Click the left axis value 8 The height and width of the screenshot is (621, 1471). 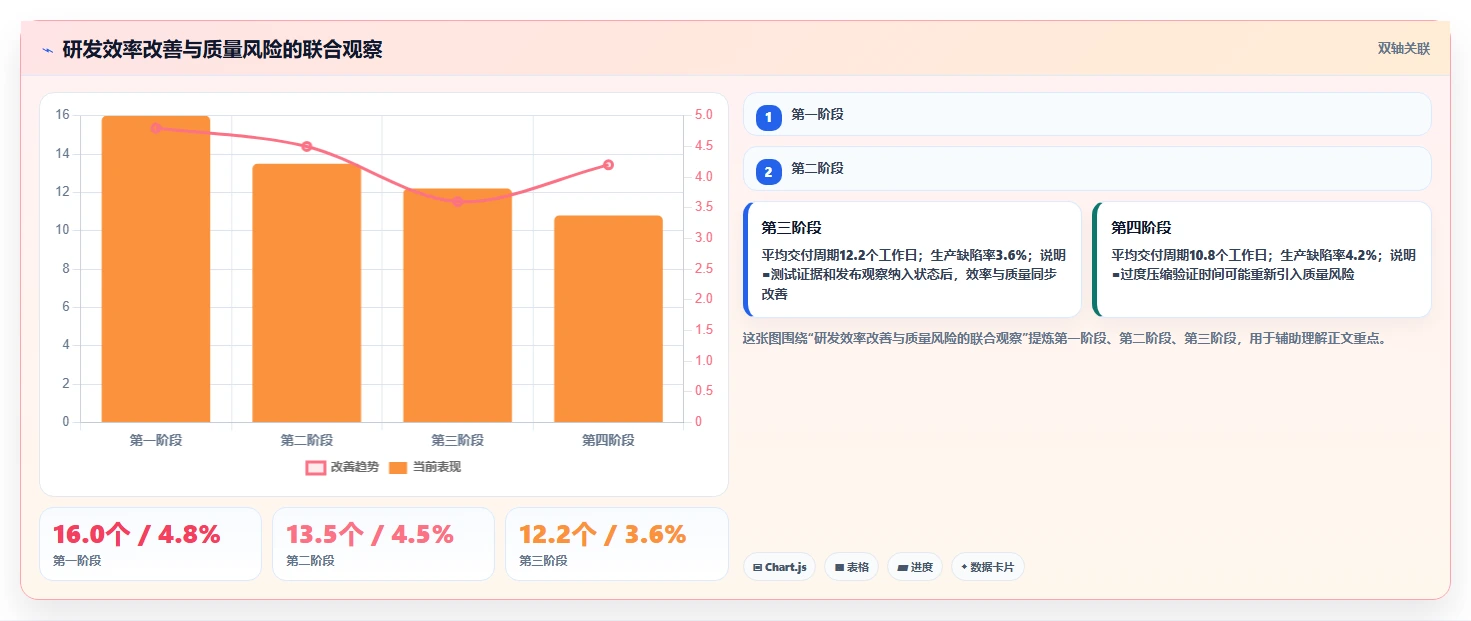point(66,269)
